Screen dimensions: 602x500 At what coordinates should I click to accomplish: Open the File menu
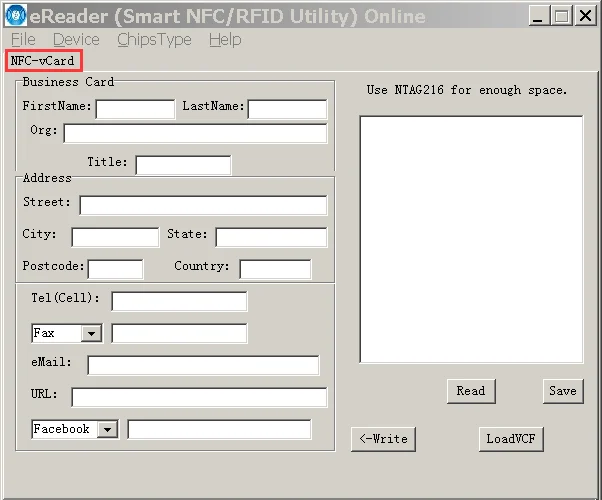point(23,40)
